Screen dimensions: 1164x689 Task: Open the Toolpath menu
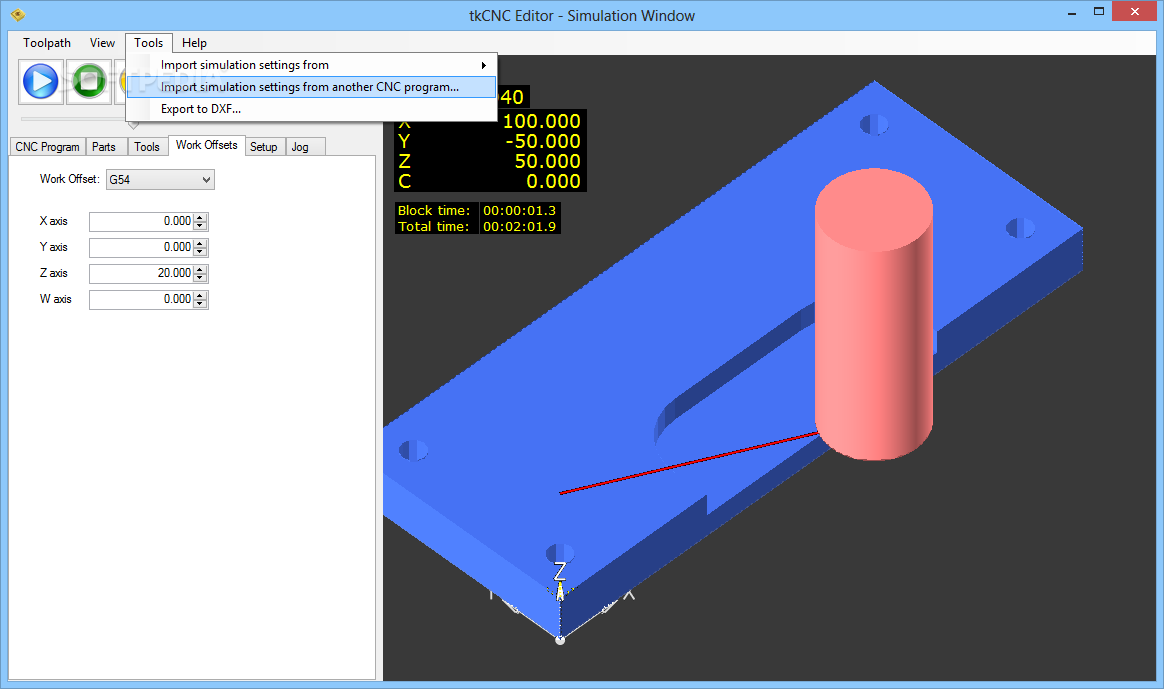pyautogui.click(x=47, y=43)
